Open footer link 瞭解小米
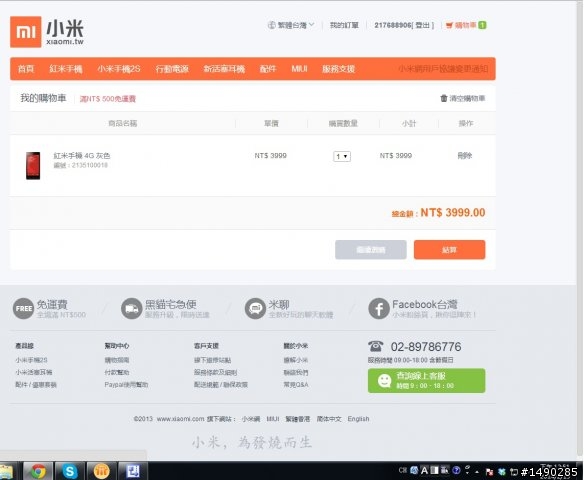 pos(296,360)
